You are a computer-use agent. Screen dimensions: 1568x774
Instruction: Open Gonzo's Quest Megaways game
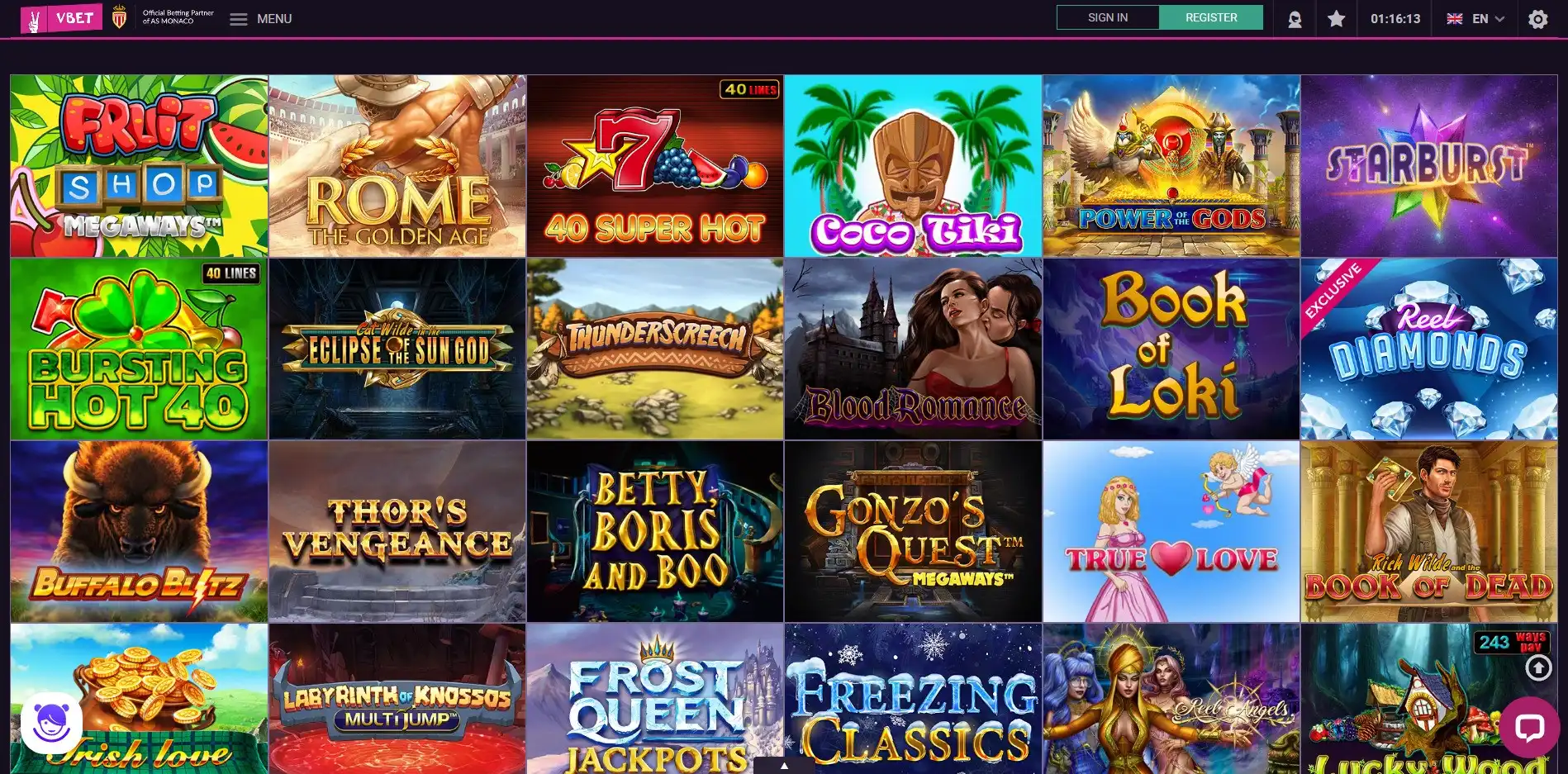913,531
